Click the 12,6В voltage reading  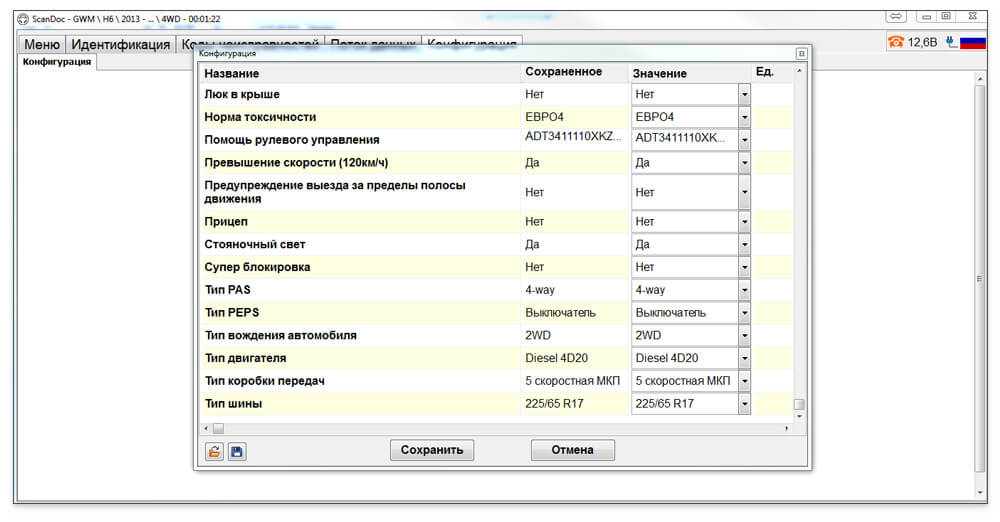pyautogui.click(x=922, y=42)
